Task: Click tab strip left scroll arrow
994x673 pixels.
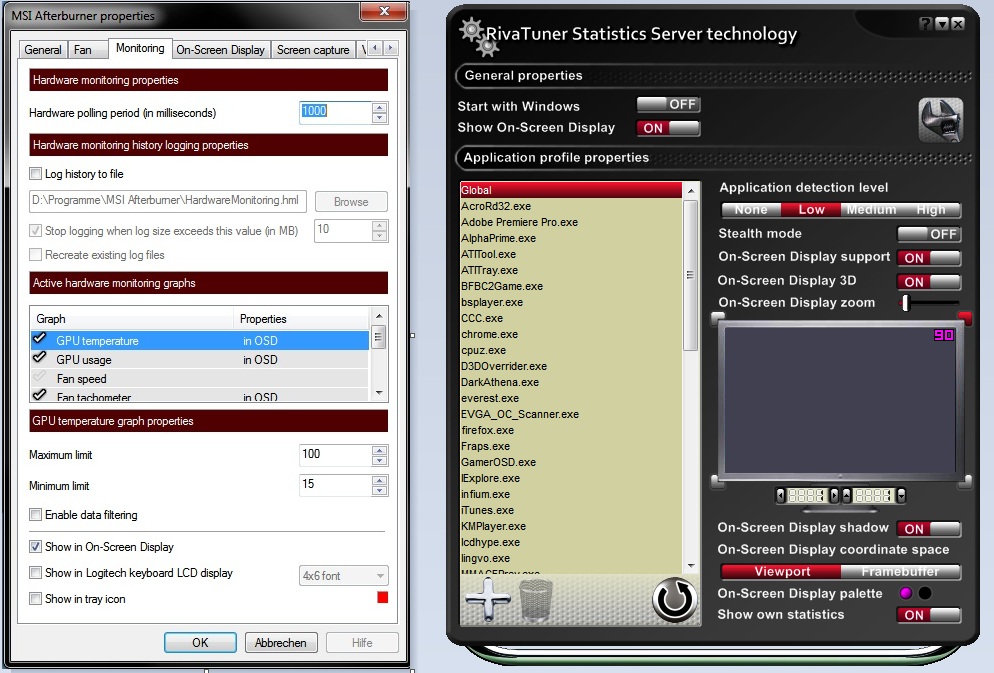Action: tap(375, 48)
